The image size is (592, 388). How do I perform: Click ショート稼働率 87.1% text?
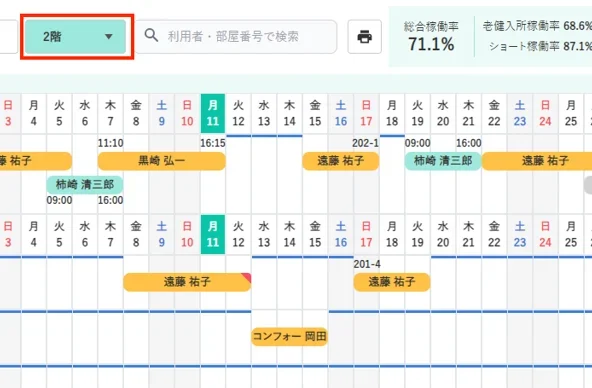coord(540,46)
